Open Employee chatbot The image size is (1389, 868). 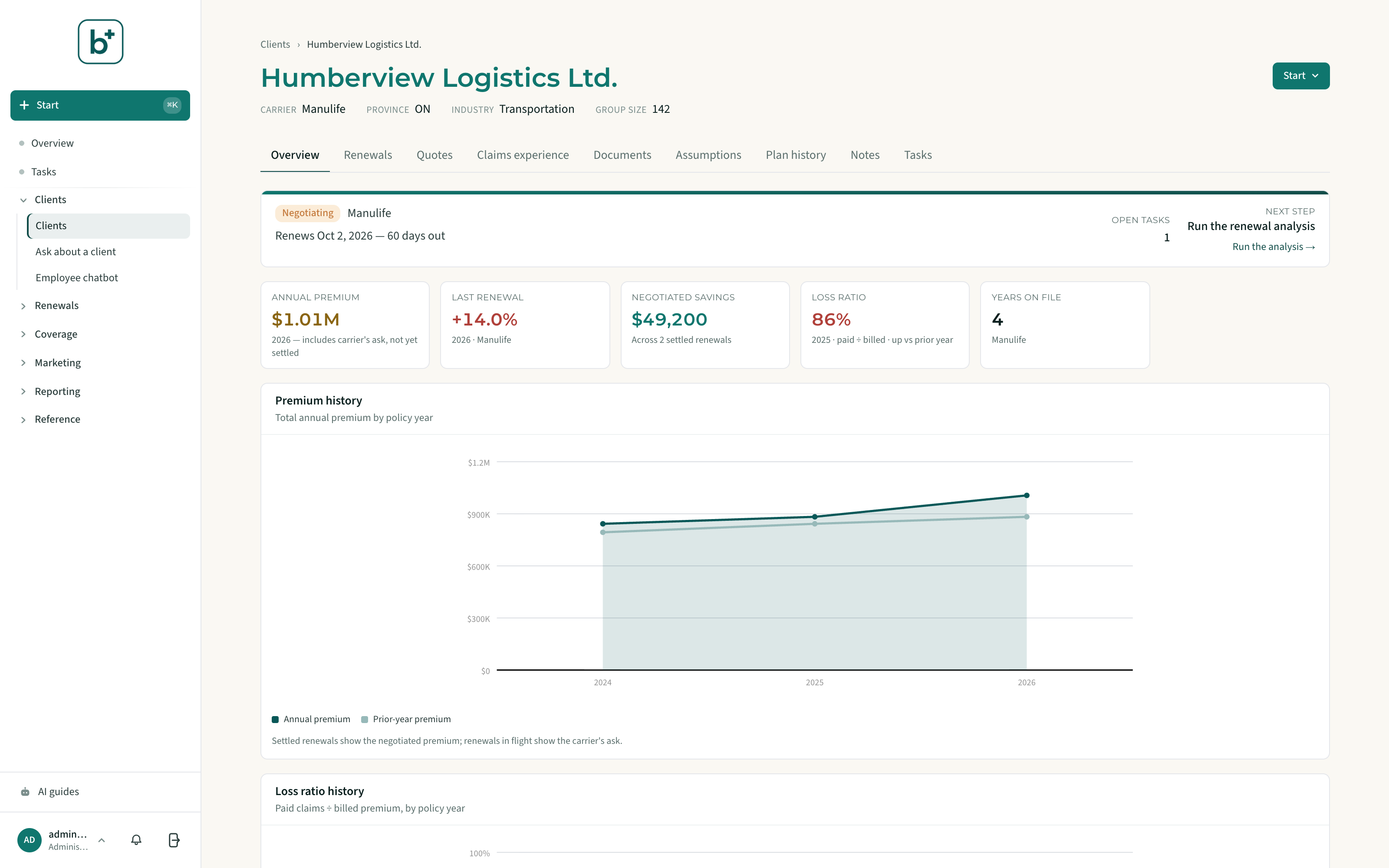[109, 277]
